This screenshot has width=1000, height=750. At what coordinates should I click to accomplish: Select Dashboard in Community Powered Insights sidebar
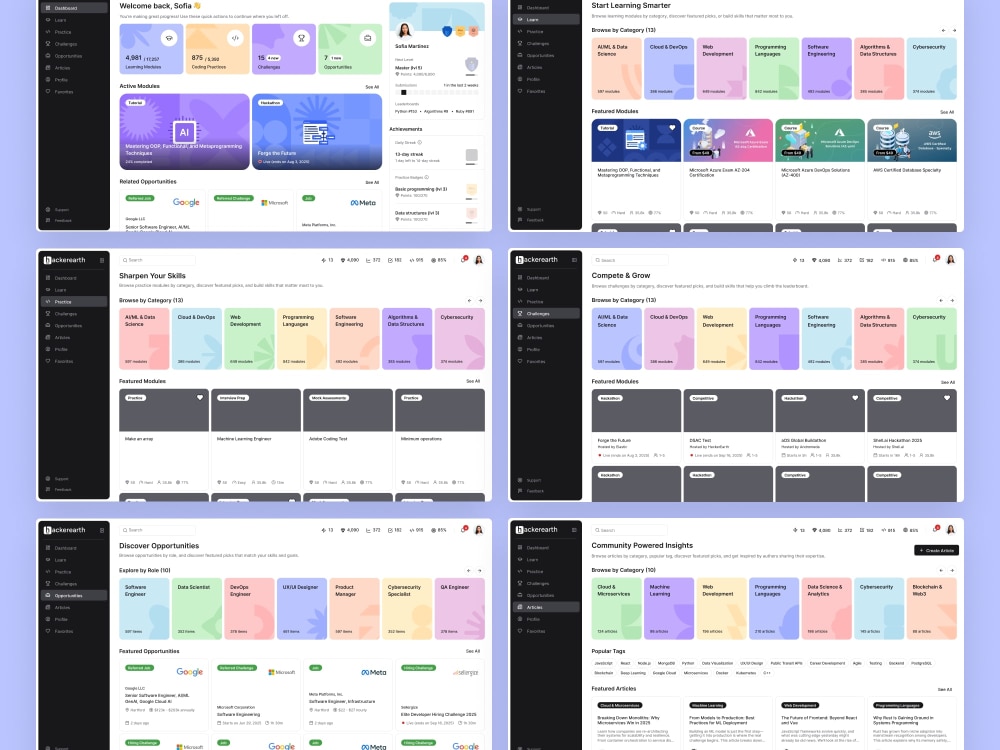point(546,547)
